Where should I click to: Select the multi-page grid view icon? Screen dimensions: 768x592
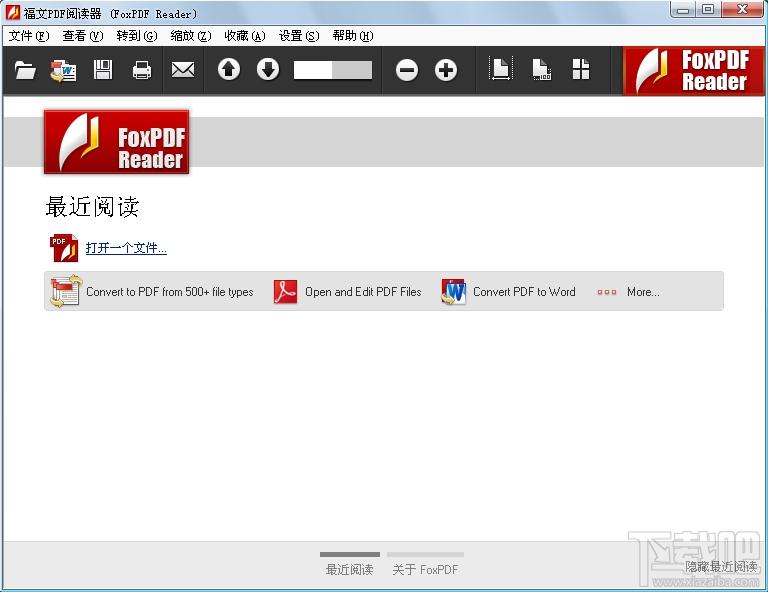pos(581,70)
